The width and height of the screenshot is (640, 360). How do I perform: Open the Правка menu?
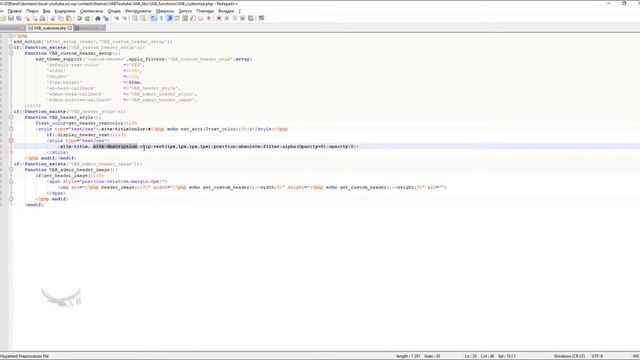click(x=14, y=11)
